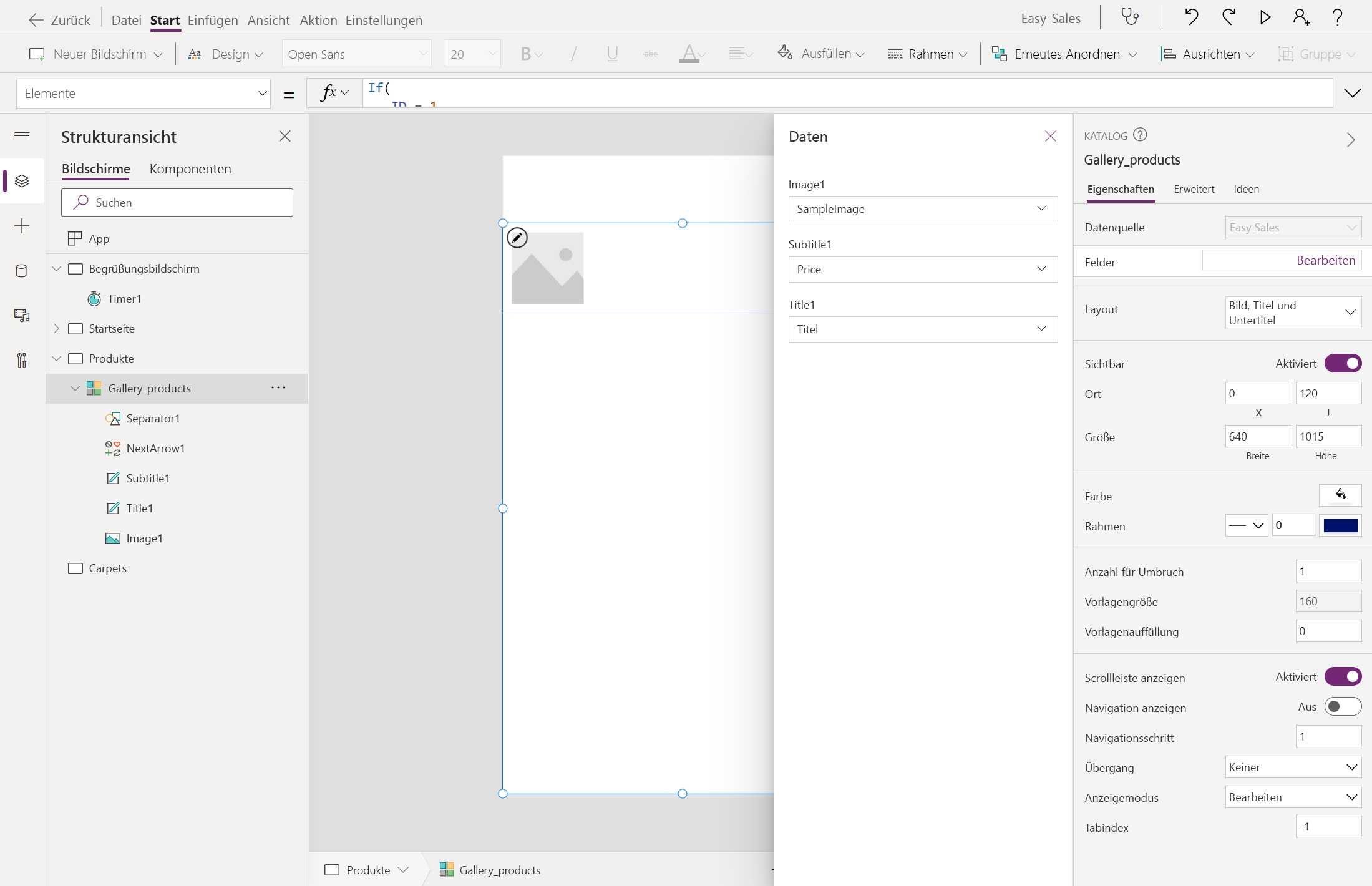Image resolution: width=1372 pixels, height=886 pixels.
Task: Open the Layout dropdown
Action: pos(1292,312)
